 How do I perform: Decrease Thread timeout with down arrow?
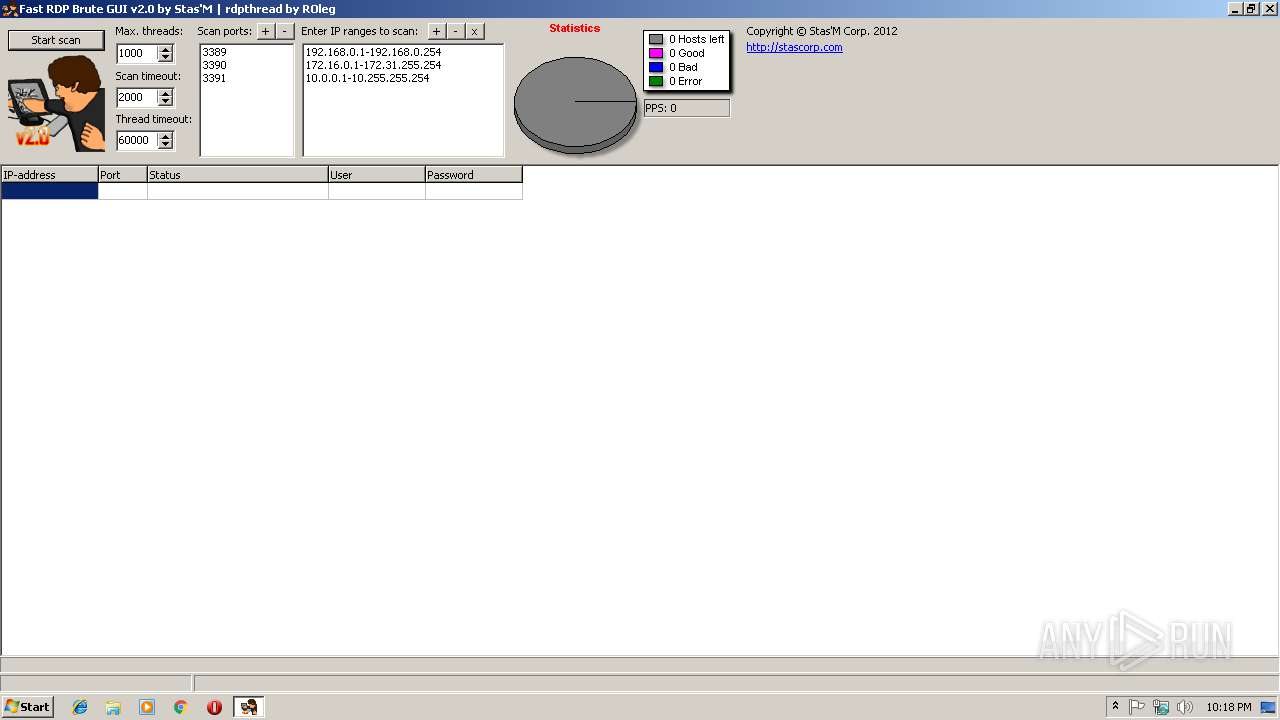click(166, 145)
